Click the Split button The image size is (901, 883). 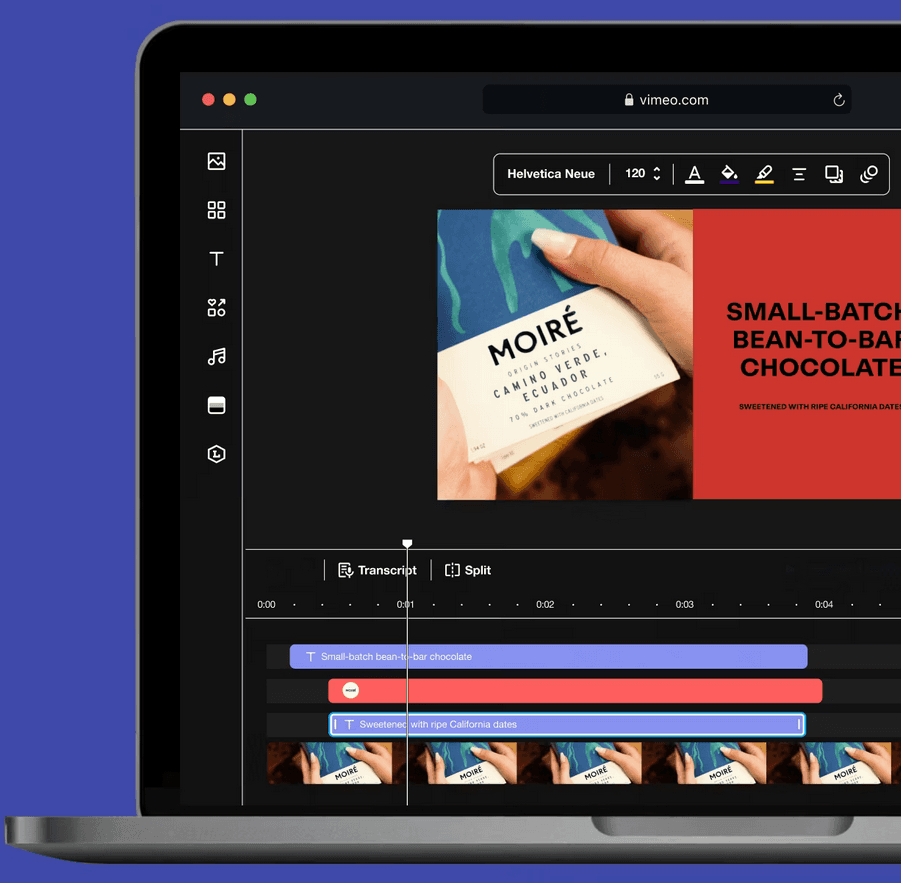pyautogui.click(x=467, y=570)
